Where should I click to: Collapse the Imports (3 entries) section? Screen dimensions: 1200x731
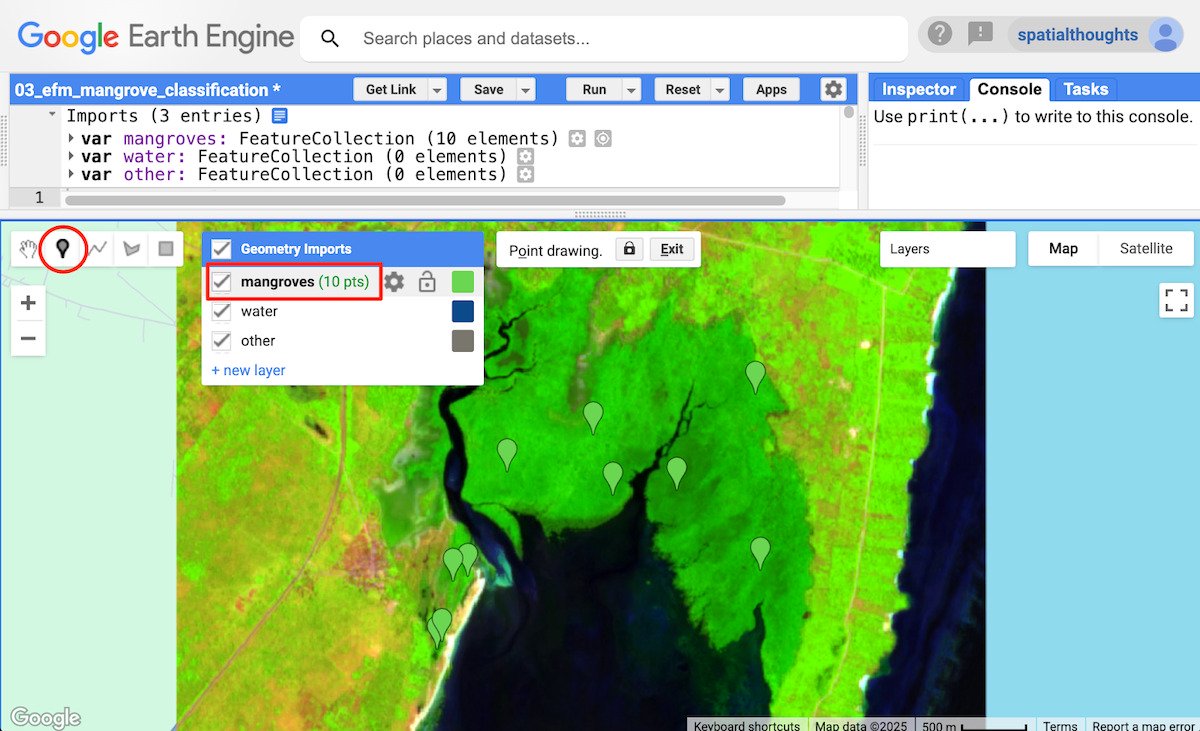point(52,116)
